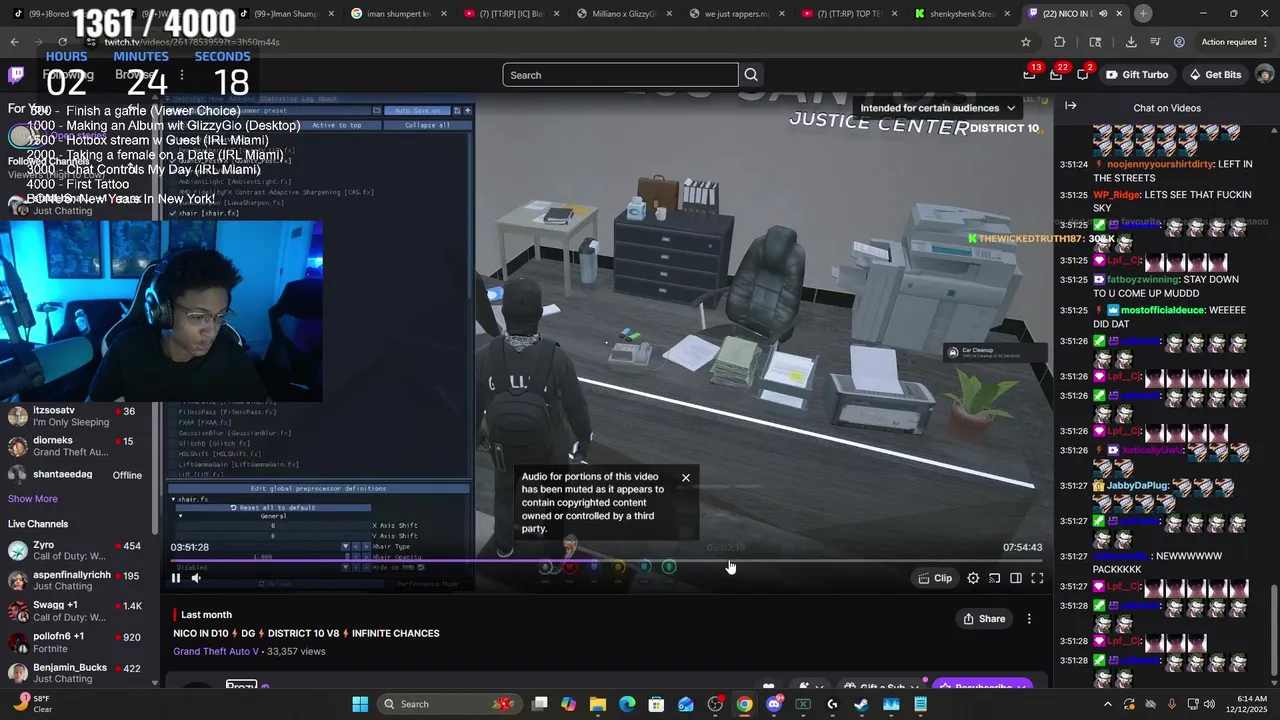Show hidden system tray icons

(x=1110, y=704)
